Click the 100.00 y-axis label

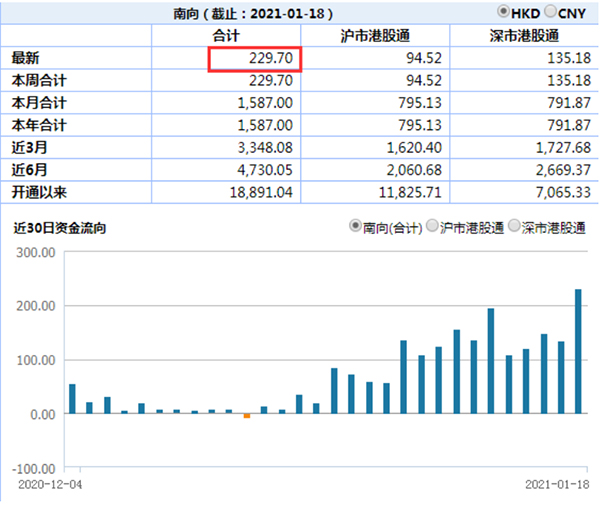(36, 360)
